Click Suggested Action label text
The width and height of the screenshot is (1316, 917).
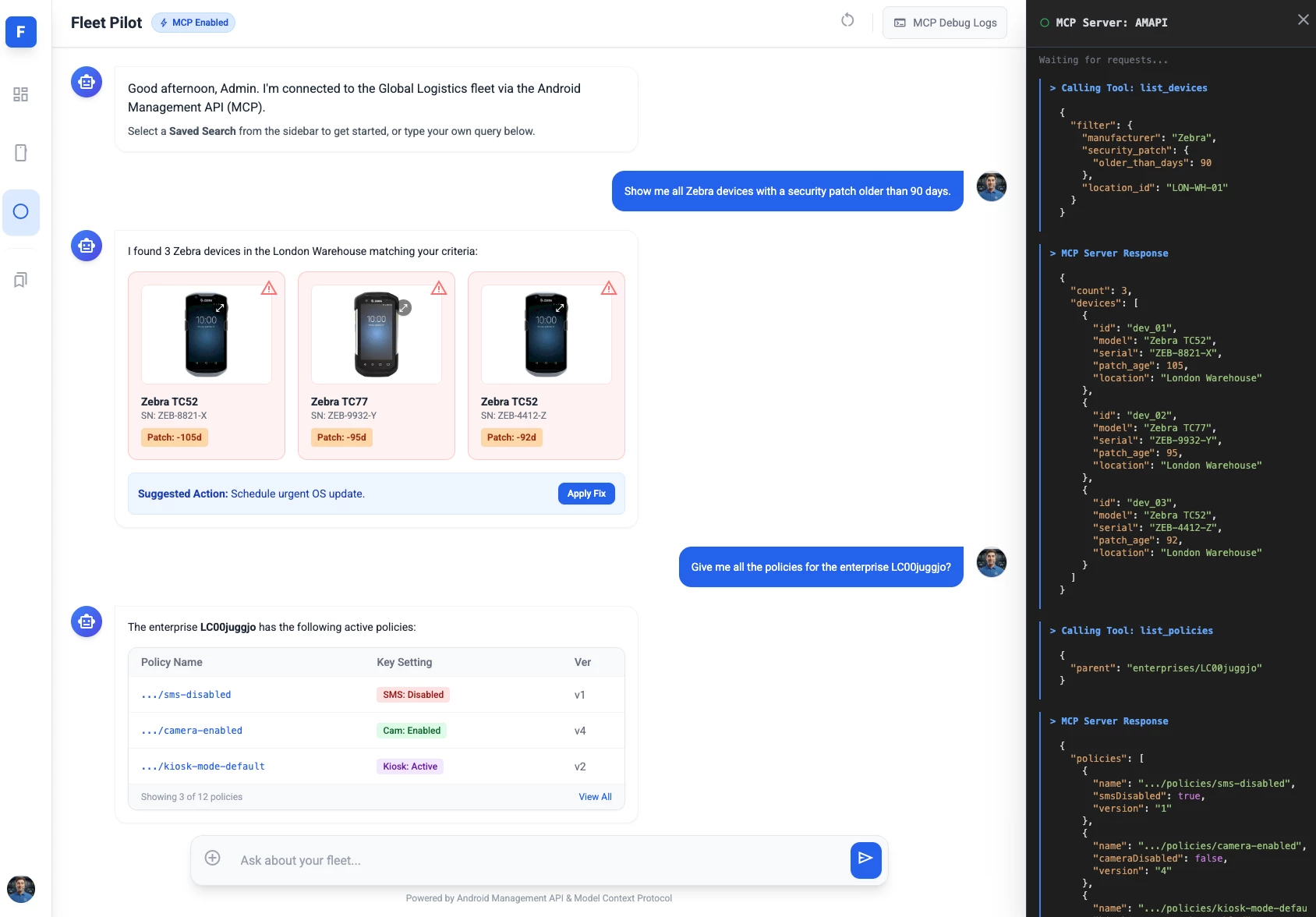pyautogui.click(x=182, y=494)
